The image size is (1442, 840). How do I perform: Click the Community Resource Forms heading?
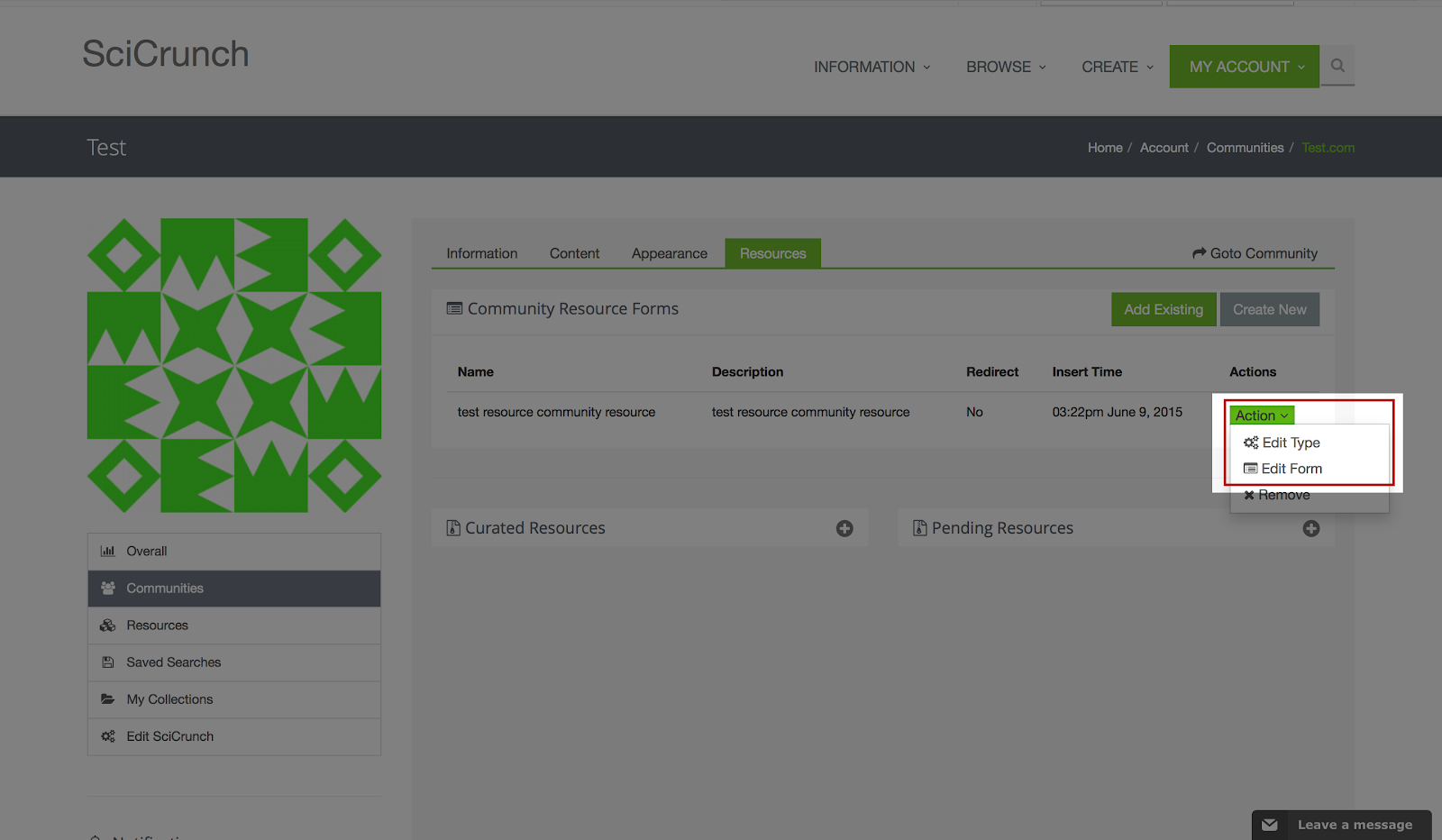click(x=573, y=309)
